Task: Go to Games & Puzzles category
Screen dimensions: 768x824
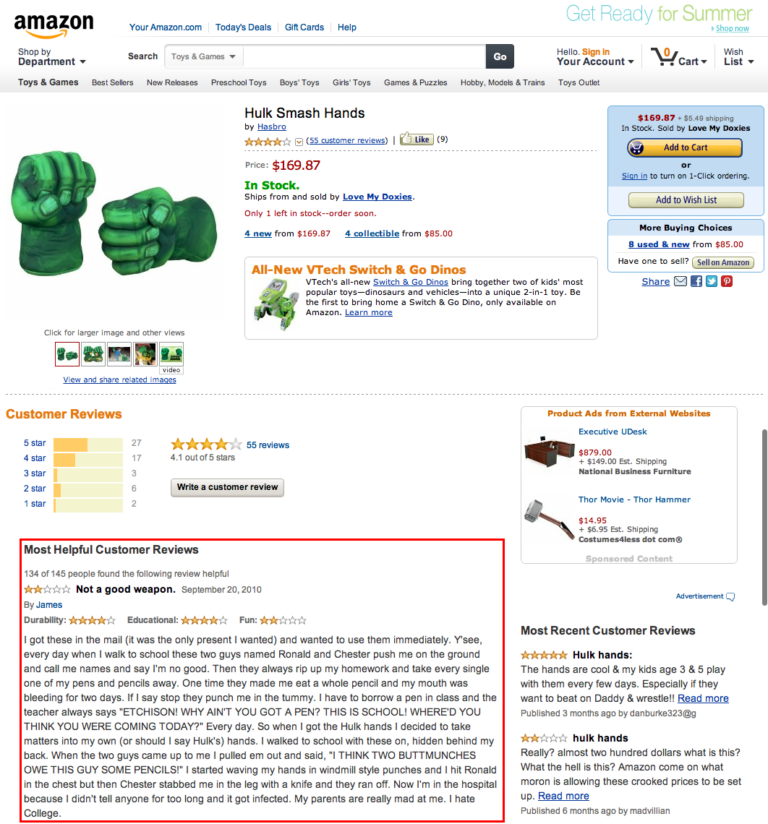Action: (x=415, y=83)
